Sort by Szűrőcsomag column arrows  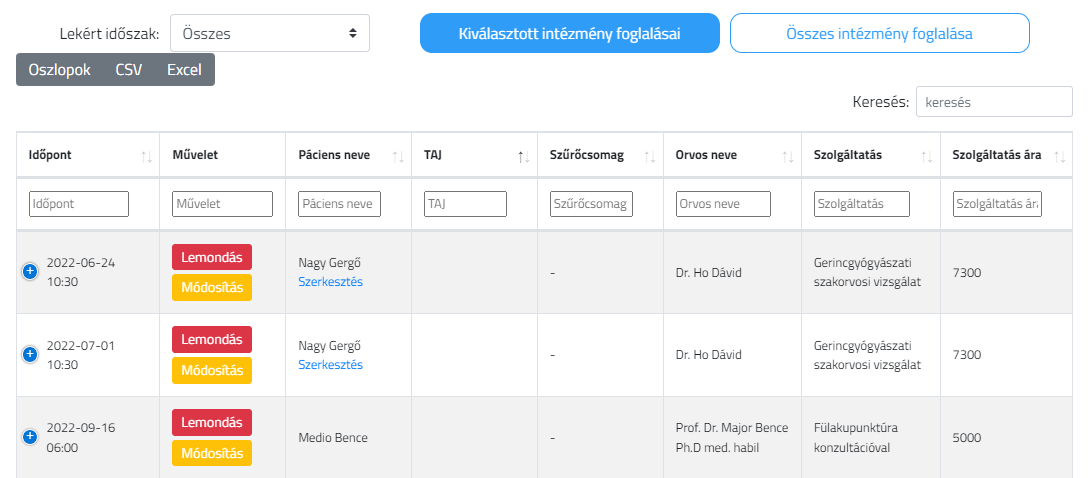650,157
